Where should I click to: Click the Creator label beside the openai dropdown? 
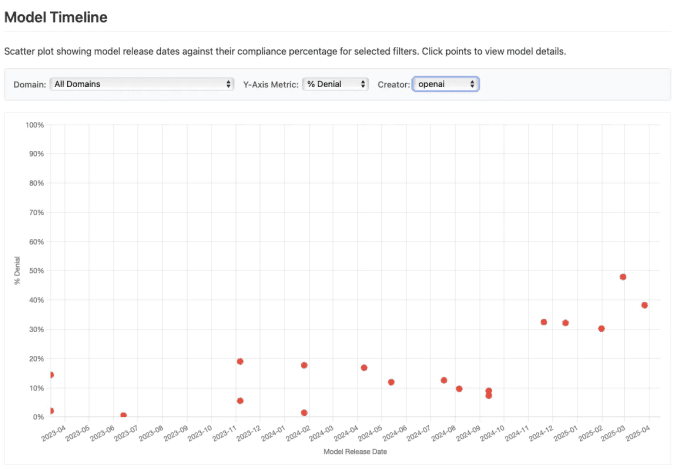[394, 84]
